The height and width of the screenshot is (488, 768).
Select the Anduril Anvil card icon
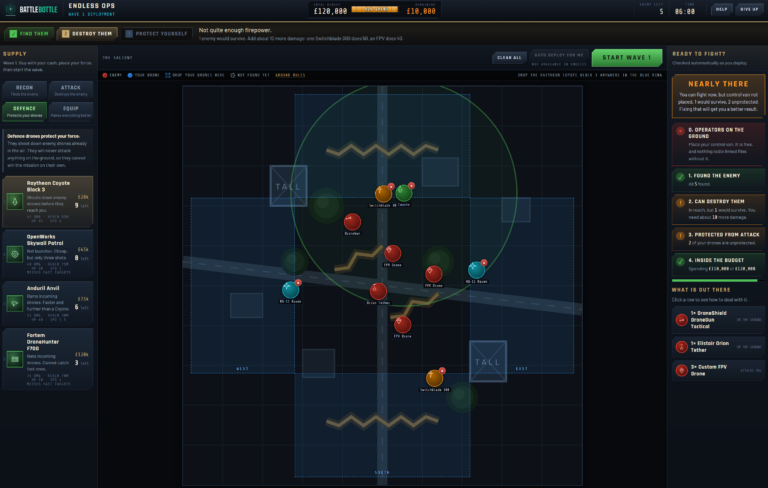(15, 303)
